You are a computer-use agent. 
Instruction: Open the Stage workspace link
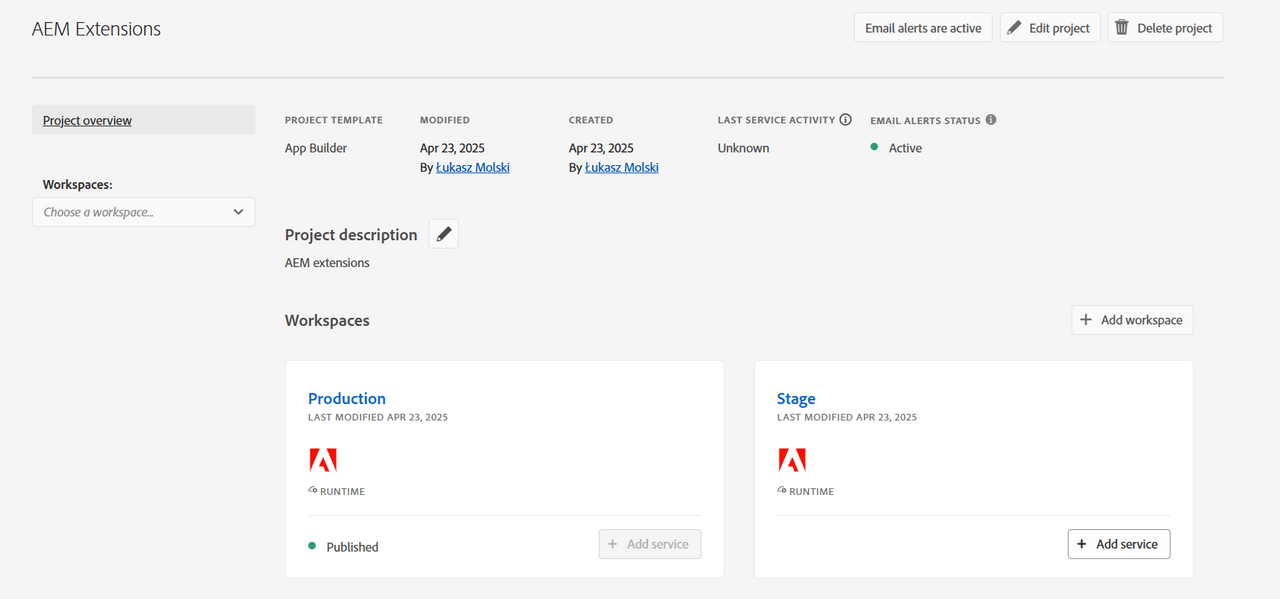pyautogui.click(x=796, y=398)
